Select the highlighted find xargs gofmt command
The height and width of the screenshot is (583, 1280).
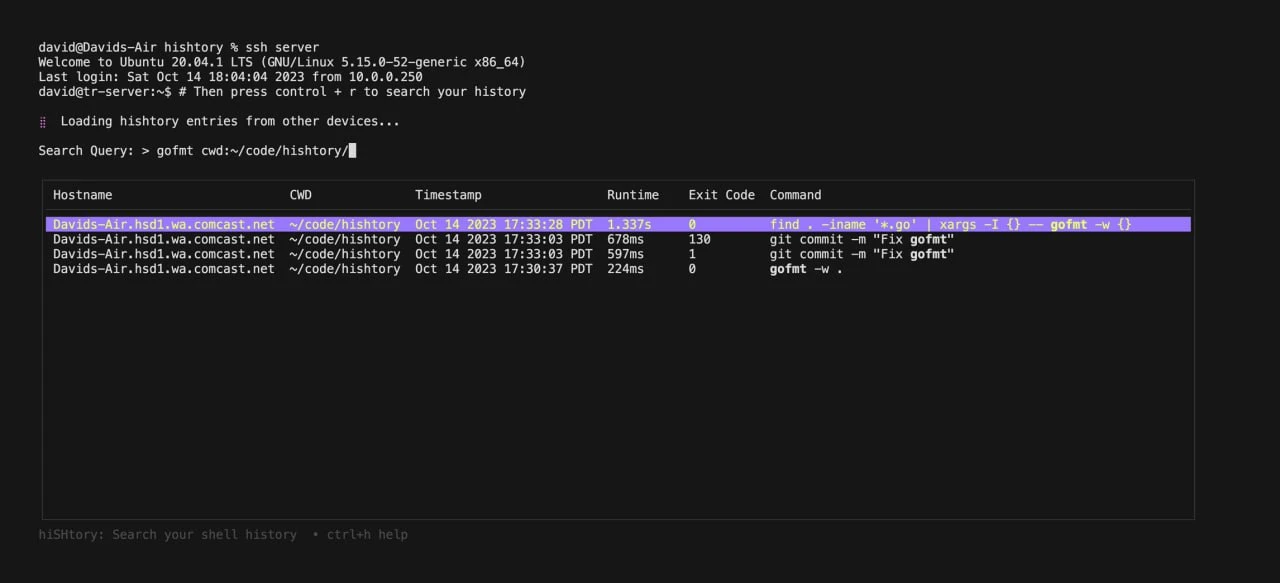pyautogui.click(x=950, y=225)
